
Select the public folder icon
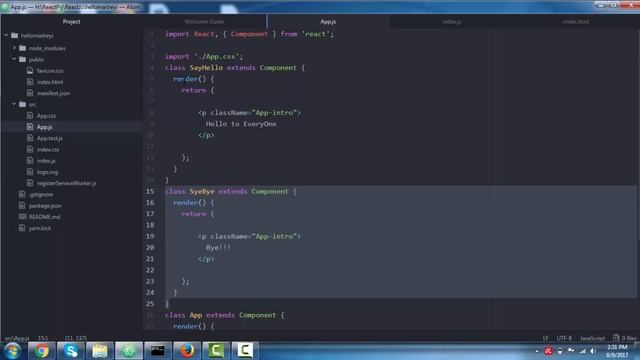22,59
